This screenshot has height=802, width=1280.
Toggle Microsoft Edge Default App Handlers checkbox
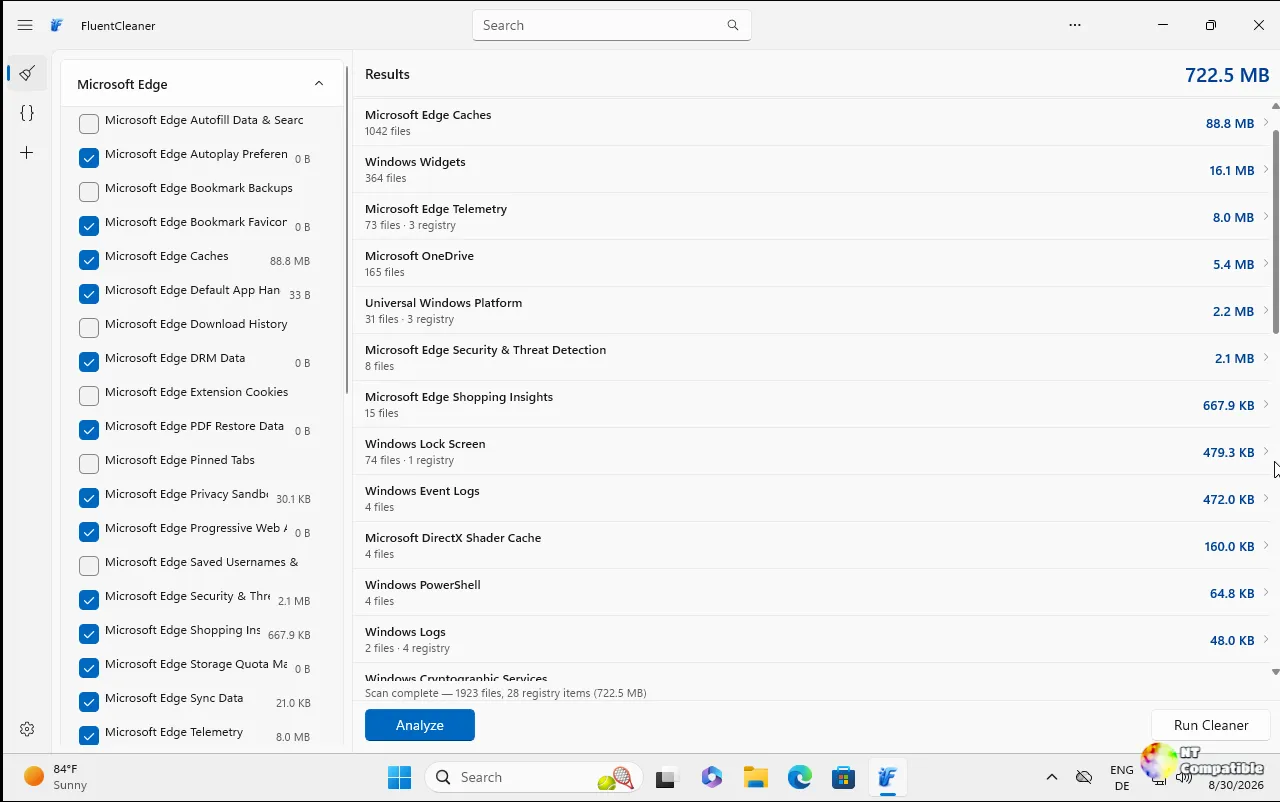click(x=89, y=293)
